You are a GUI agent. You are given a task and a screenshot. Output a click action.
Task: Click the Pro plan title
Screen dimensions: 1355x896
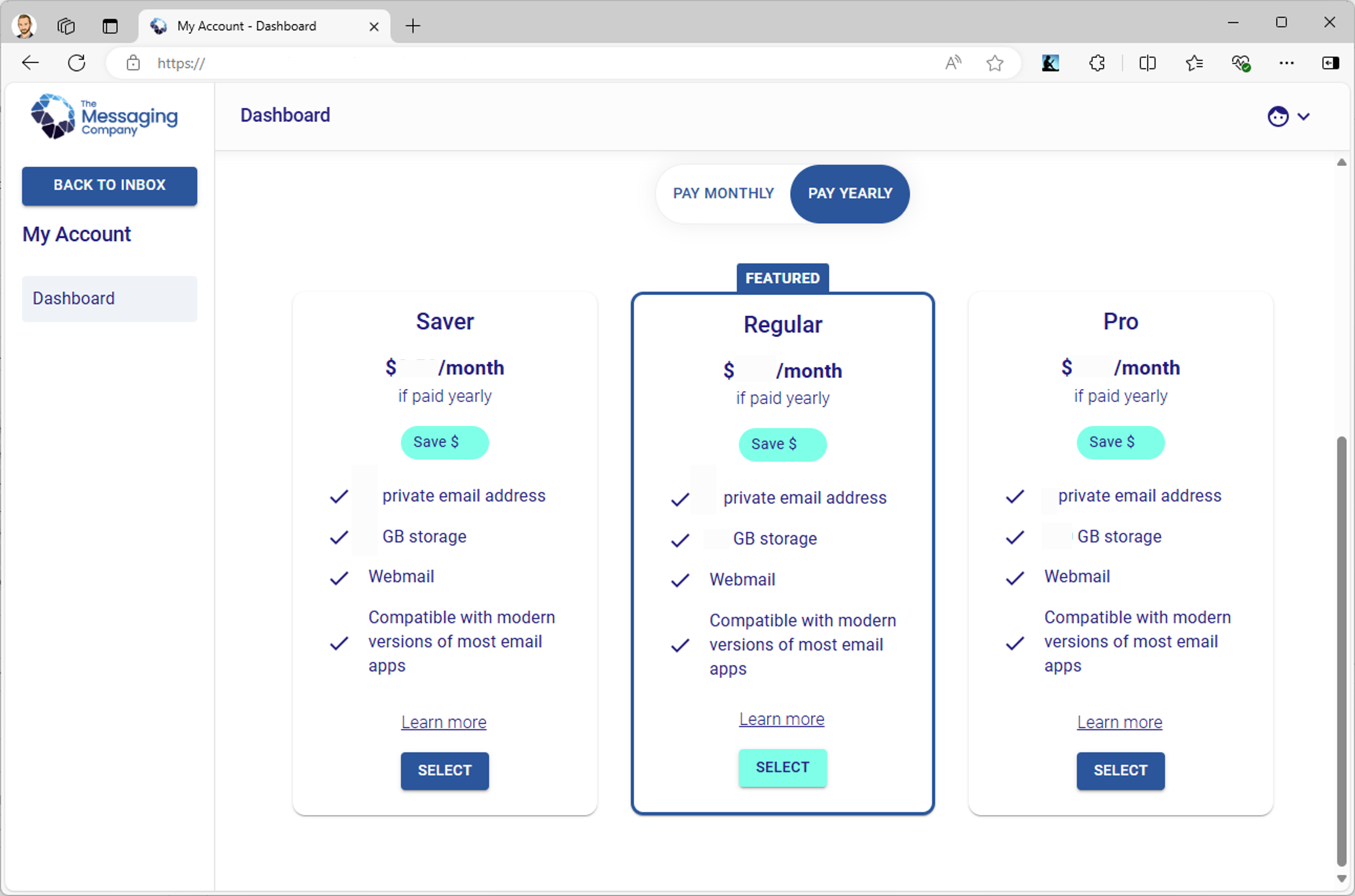point(1120,322)
